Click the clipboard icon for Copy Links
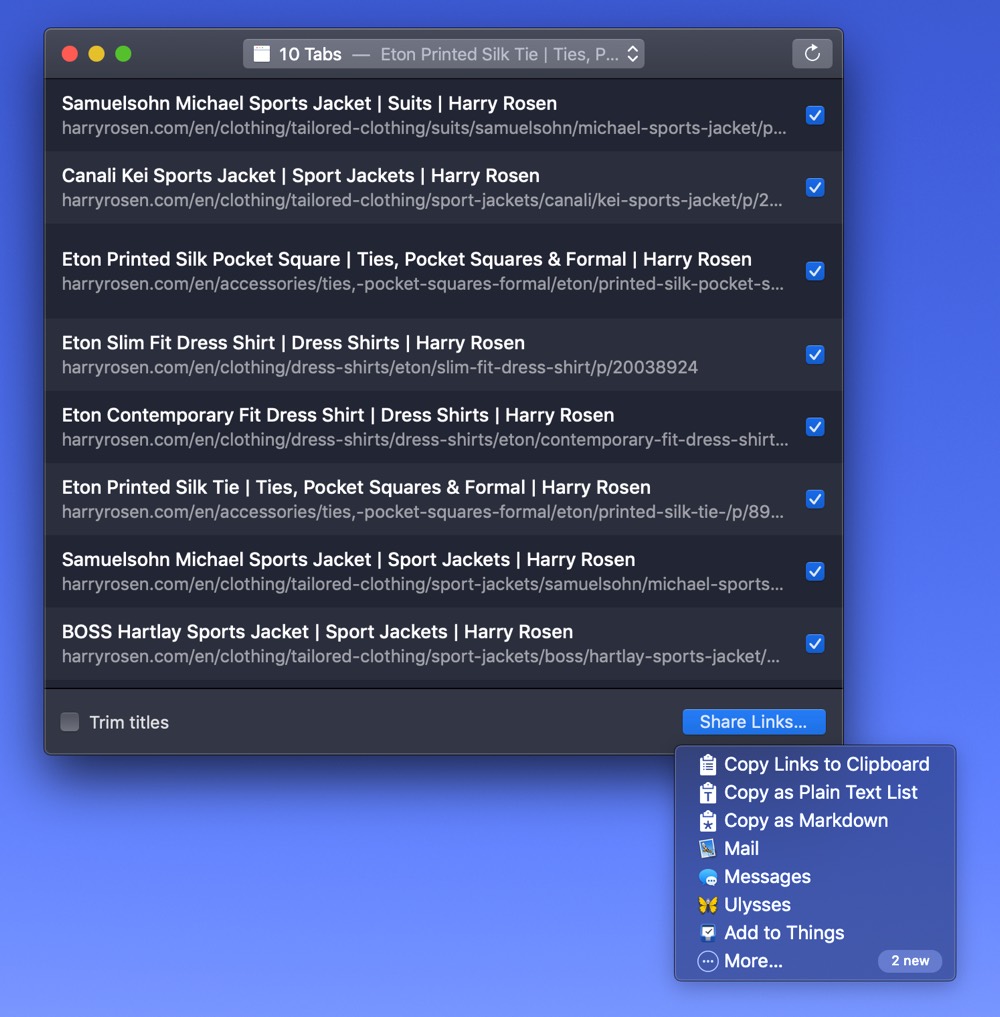 coord(708,765)
